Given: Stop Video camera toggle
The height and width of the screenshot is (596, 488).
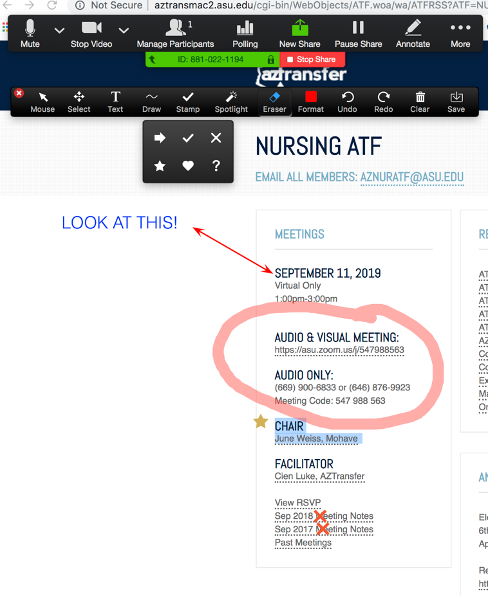Looking at the screenshot, I should (x=91, y=34).
